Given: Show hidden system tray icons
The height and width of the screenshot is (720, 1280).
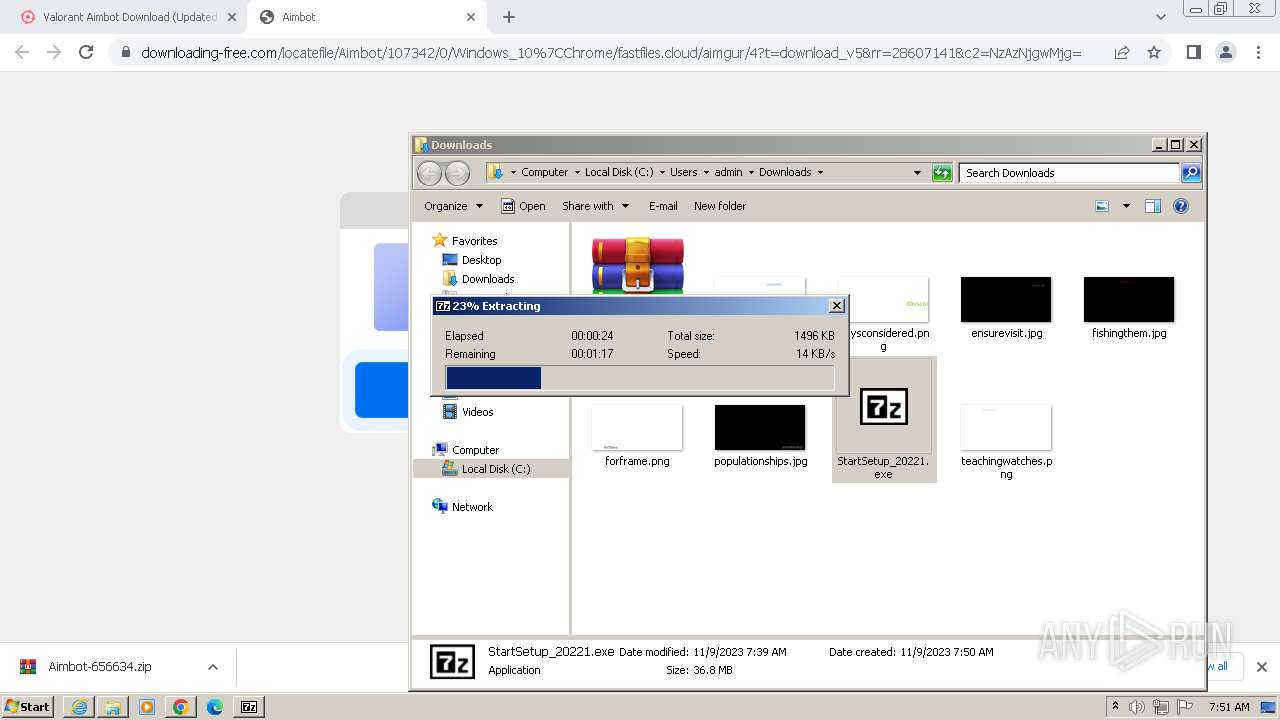Looking at the screenshot, I should pos(1115,707).
